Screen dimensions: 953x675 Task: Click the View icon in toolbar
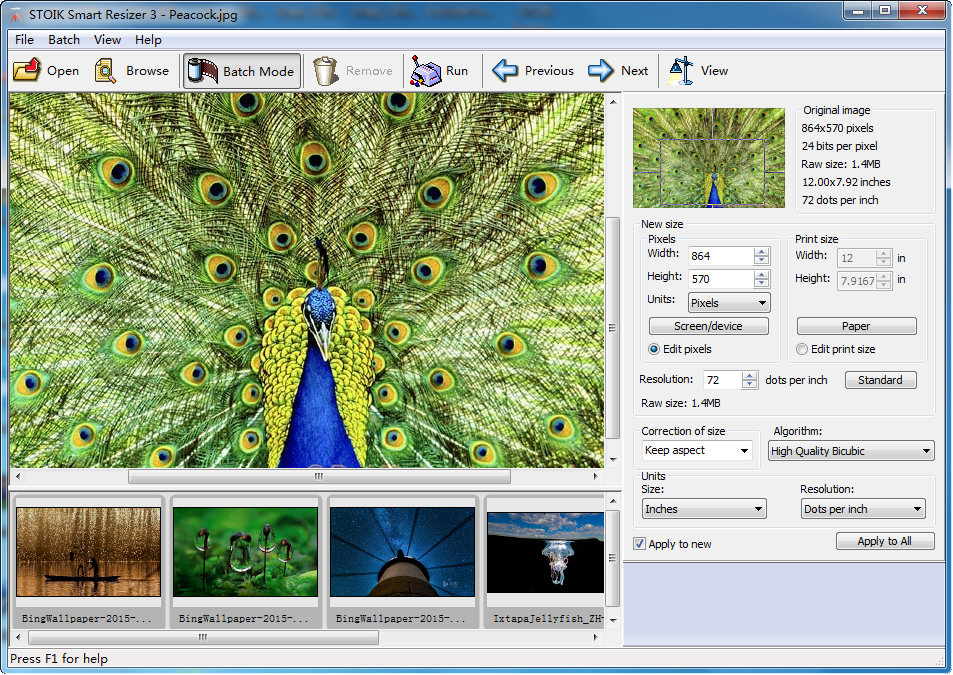point(682,71)
